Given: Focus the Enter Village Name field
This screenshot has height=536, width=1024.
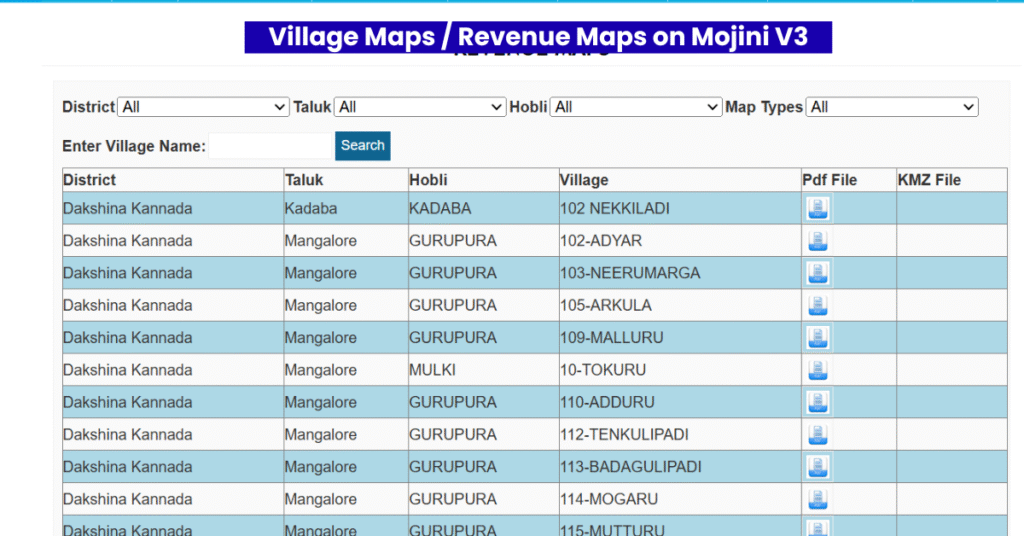Looking at the screenshot, I should pyautogui.click(x=272, y=146).
